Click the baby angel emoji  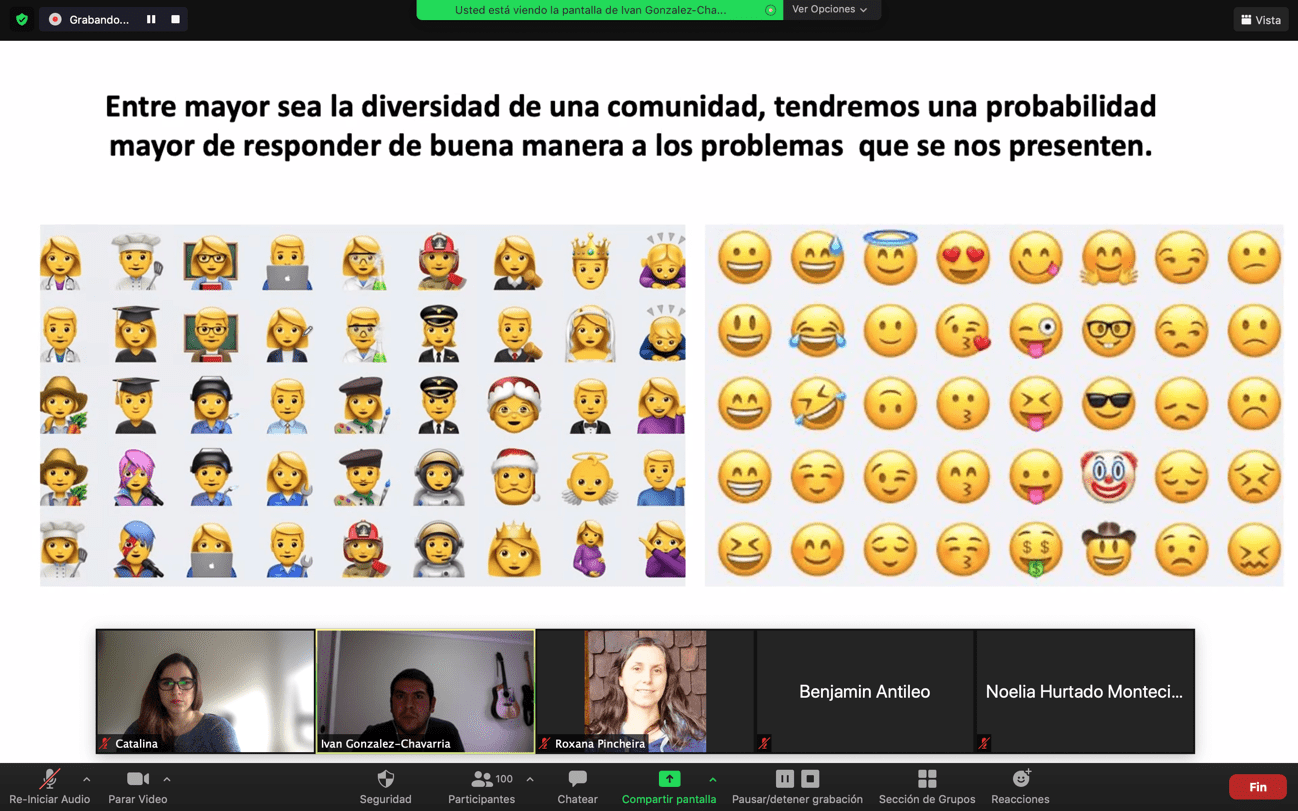tap(589, 477)
